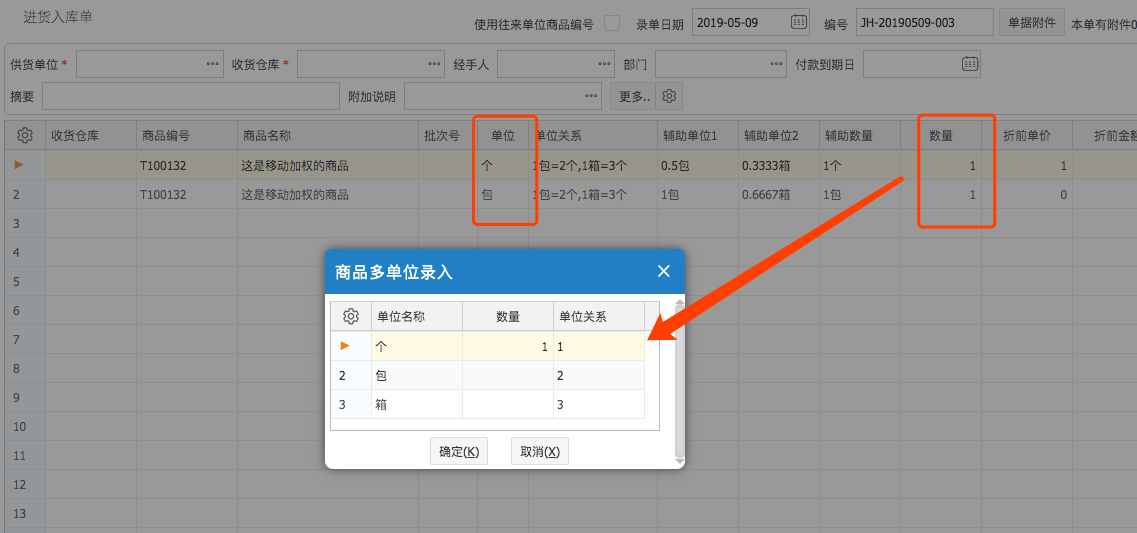Click the ellipsis in 供货单位 field

(212, 64)
